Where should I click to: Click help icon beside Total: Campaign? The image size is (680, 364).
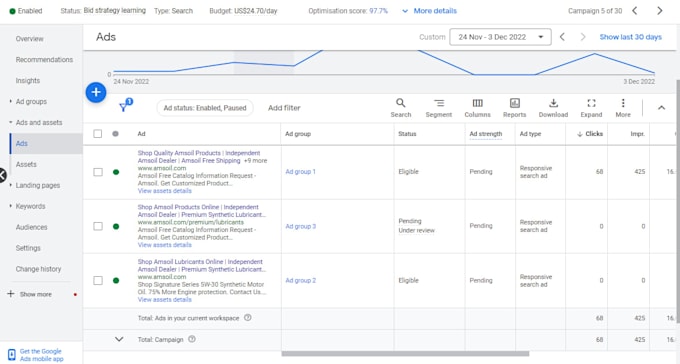192,339
